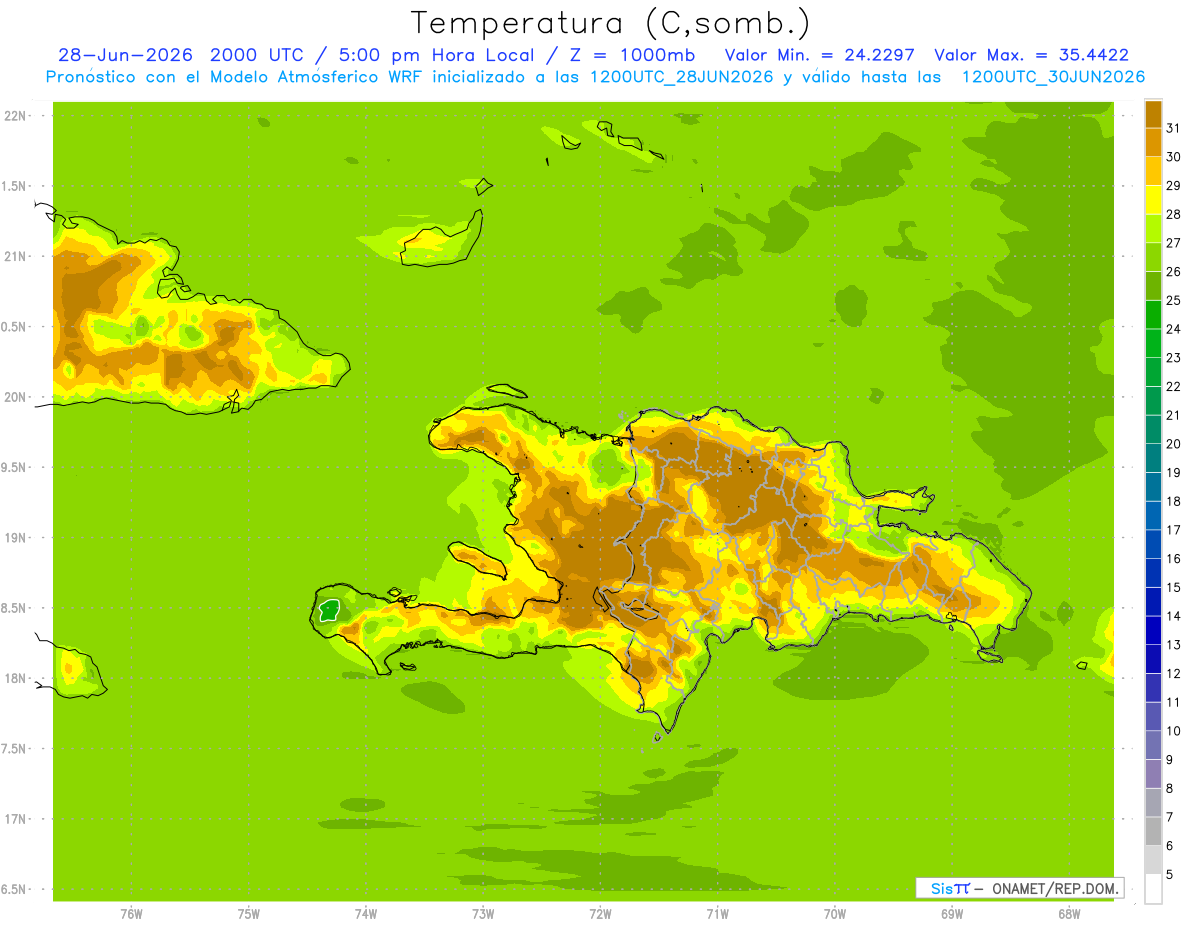This screenshot has width=1200, height=927.
Task: Click the "70W" longitude axis label
Action: click(x=835, y=914)
